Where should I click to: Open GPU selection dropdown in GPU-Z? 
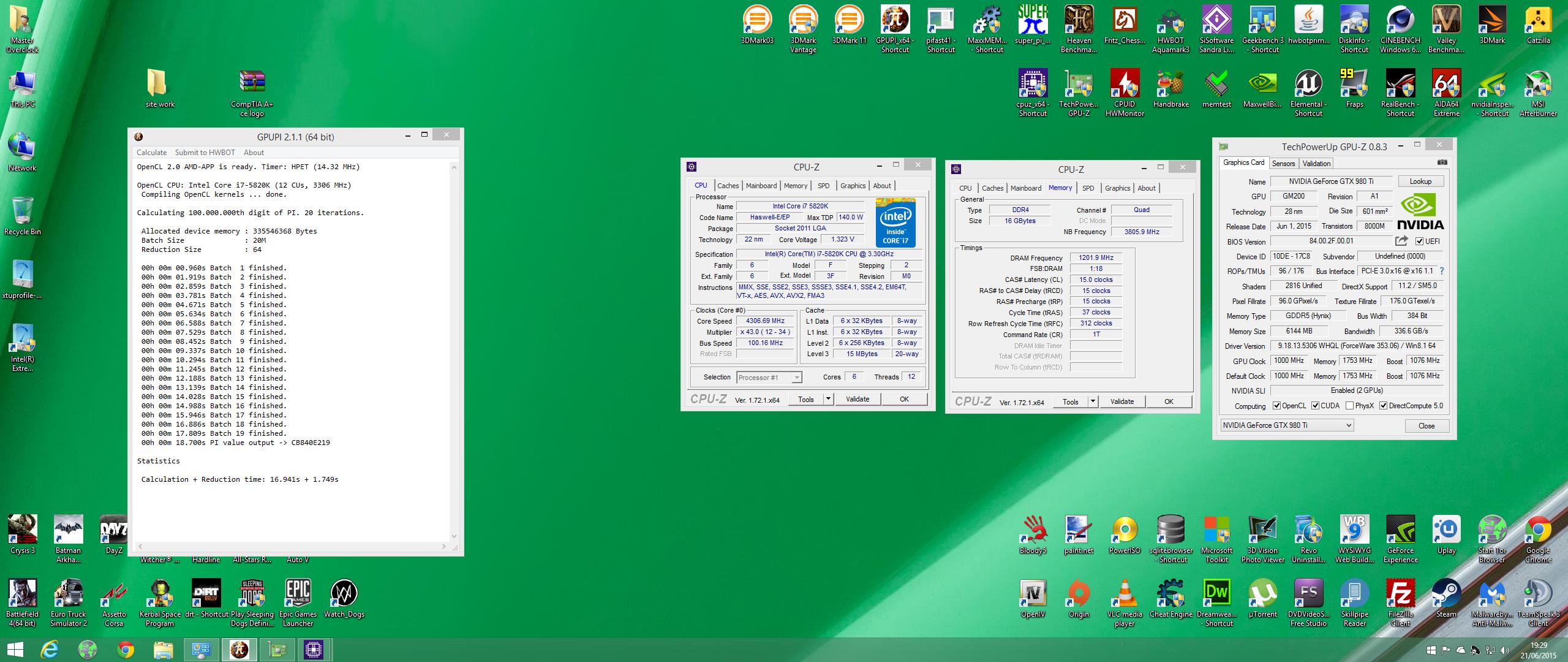pos(1287,425)
